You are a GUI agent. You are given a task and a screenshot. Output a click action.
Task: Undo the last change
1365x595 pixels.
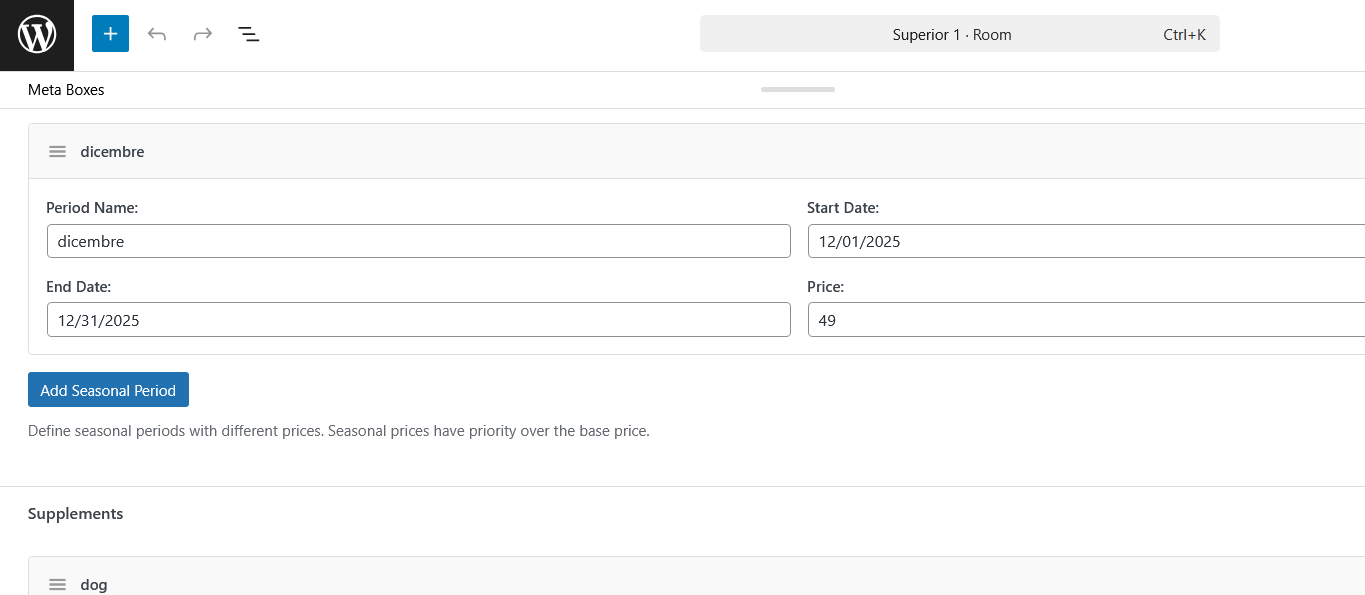(x=157, y=34)
